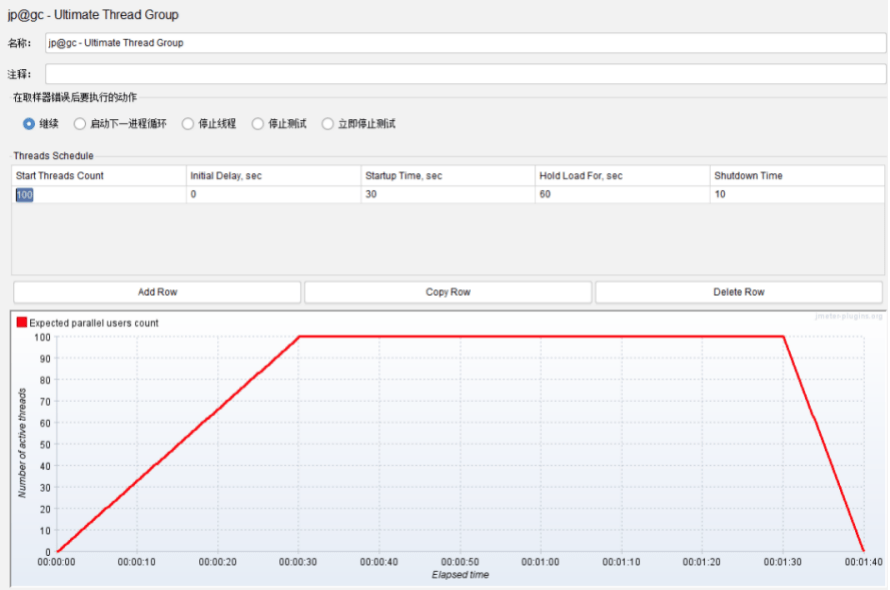This screenshot has width=890, height=590.
Task: Focus the 注释 comments input field
Action: pyautogui.click(x=465, y=74)
